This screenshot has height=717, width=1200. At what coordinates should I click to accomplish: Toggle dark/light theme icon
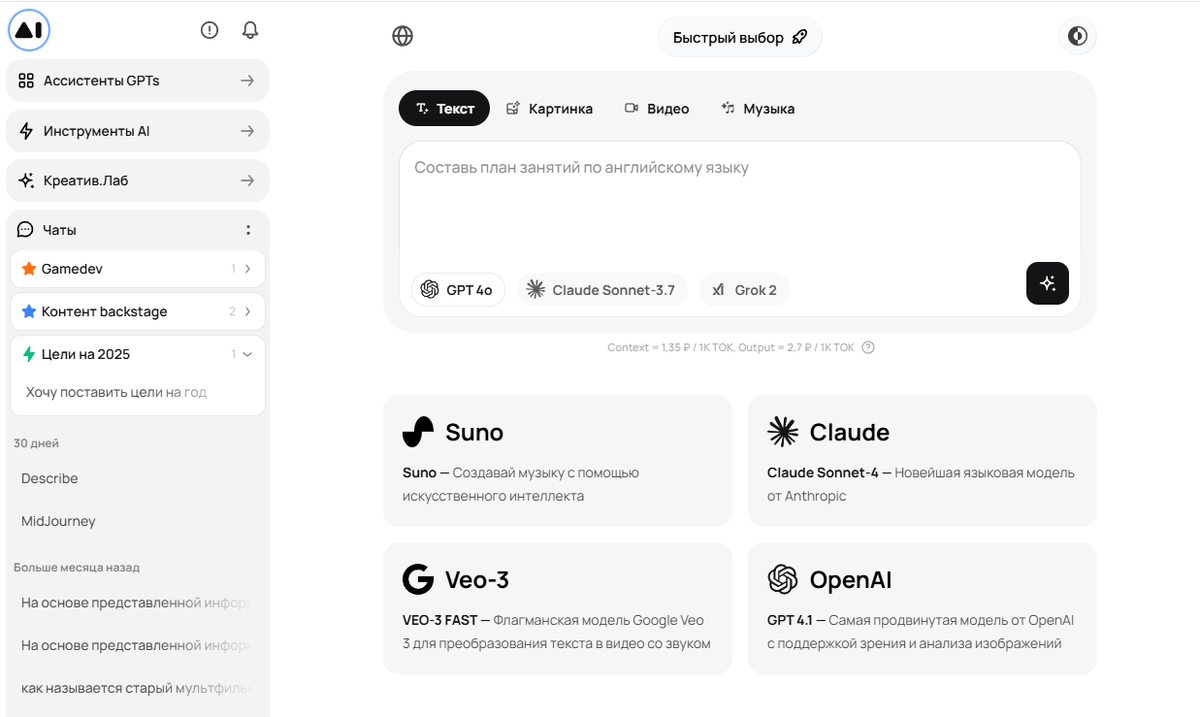1077,37
